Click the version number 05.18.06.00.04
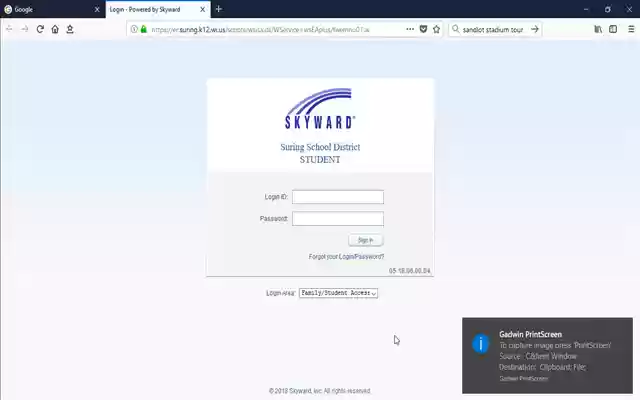640x400 pixels. [x=409, y=271]
